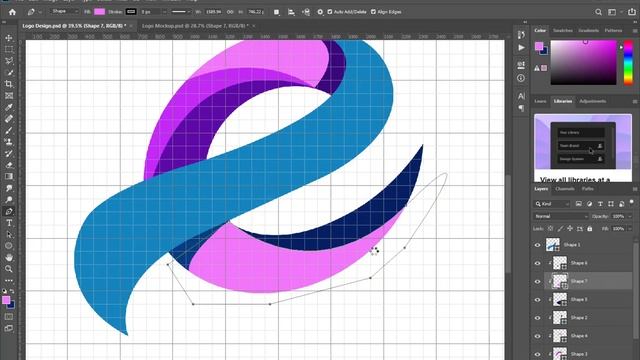Select the Brush tool
Viewport: 640px width, 360px height.
coord(9,131)
